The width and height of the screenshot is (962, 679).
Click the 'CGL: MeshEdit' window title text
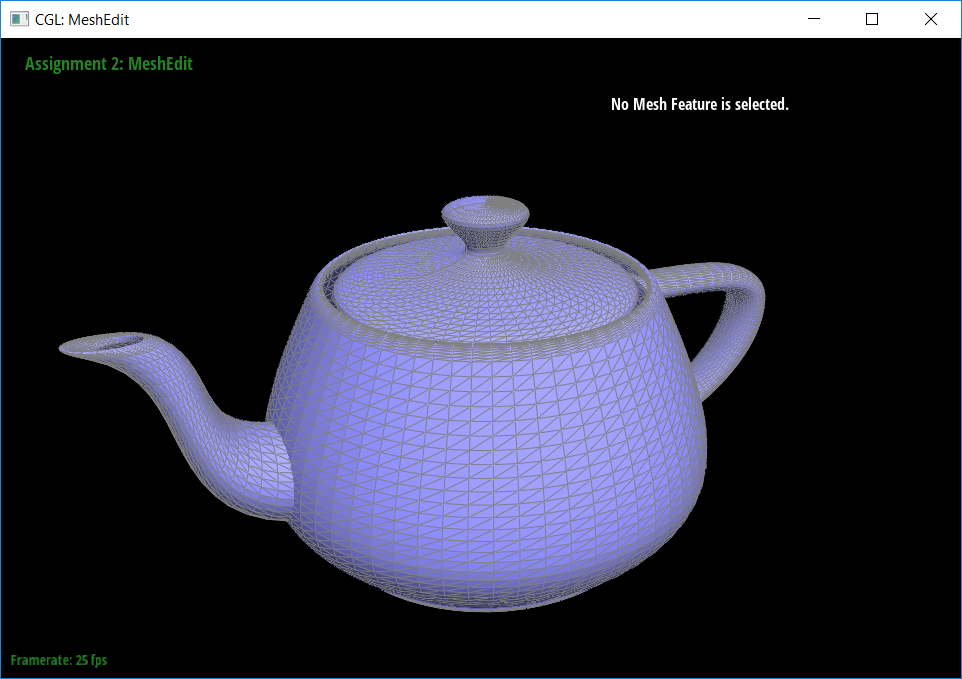click(82, 20)
